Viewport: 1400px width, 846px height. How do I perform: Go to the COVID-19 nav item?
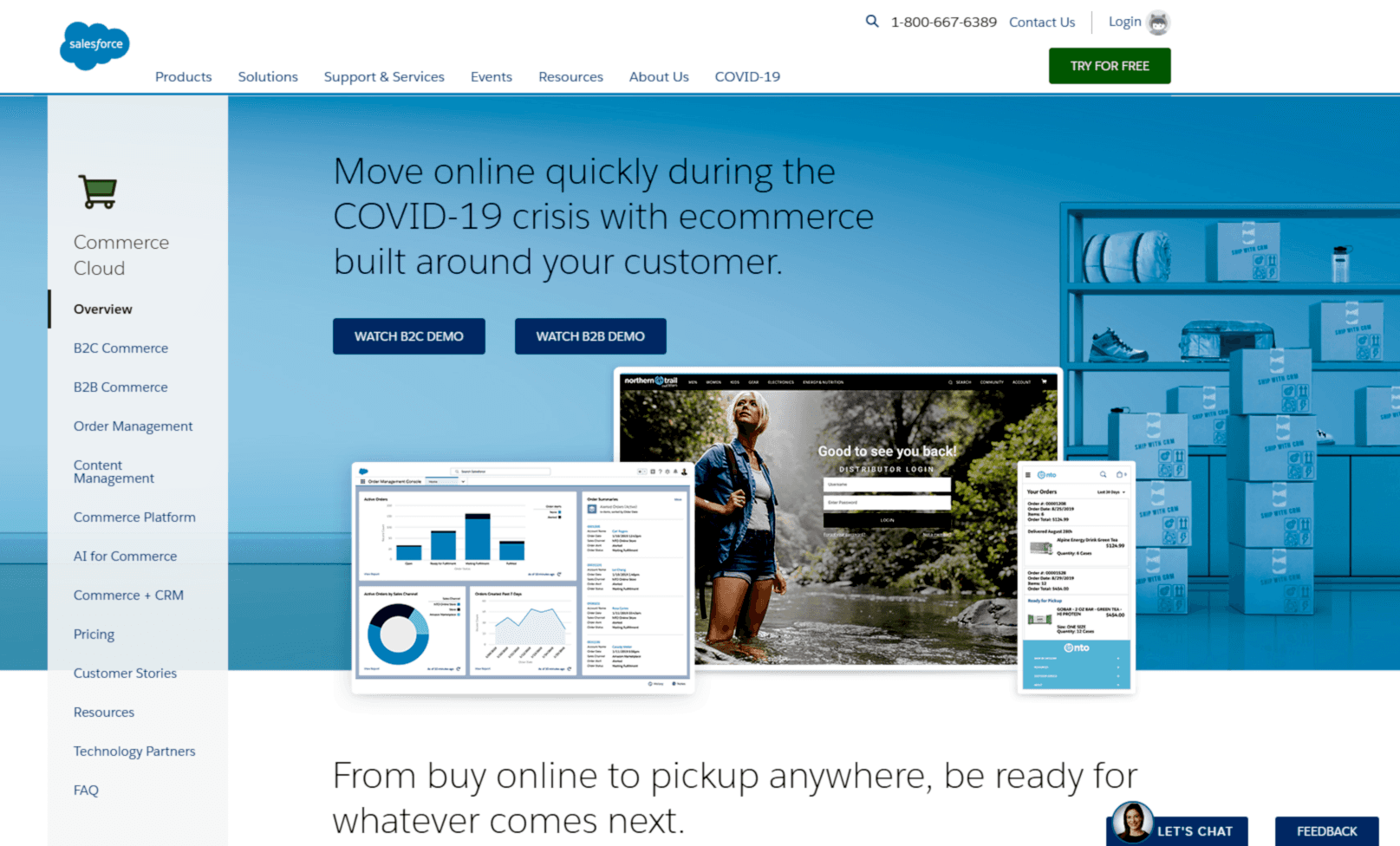747,76
